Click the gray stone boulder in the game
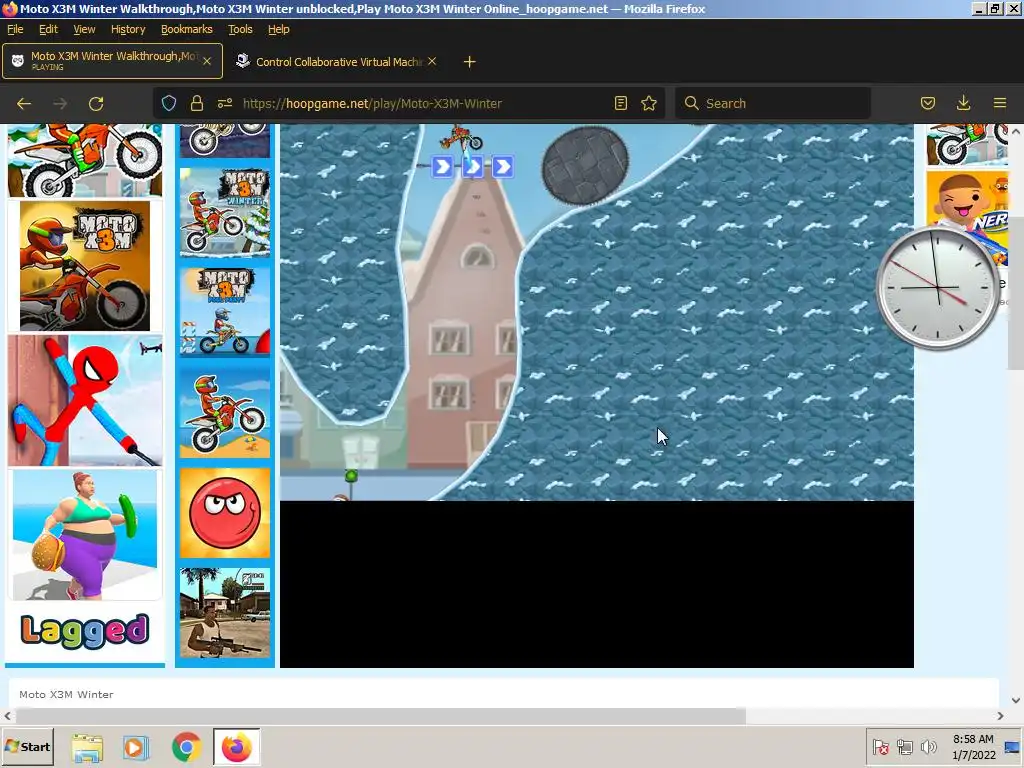Screen dimensions: 1024x768 (x=585, y=165)
